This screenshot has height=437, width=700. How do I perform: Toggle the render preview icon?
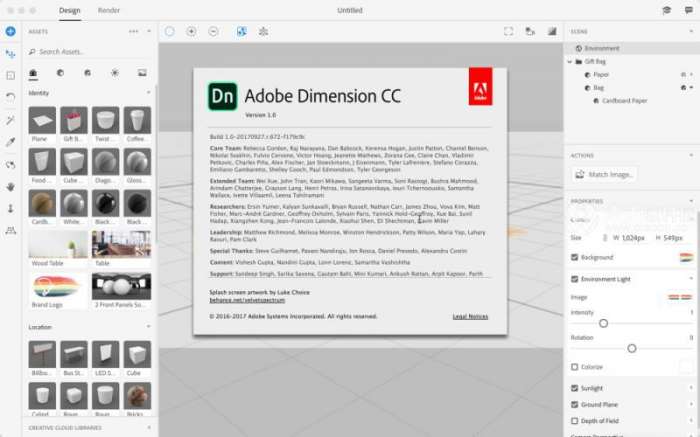point(552,31)
